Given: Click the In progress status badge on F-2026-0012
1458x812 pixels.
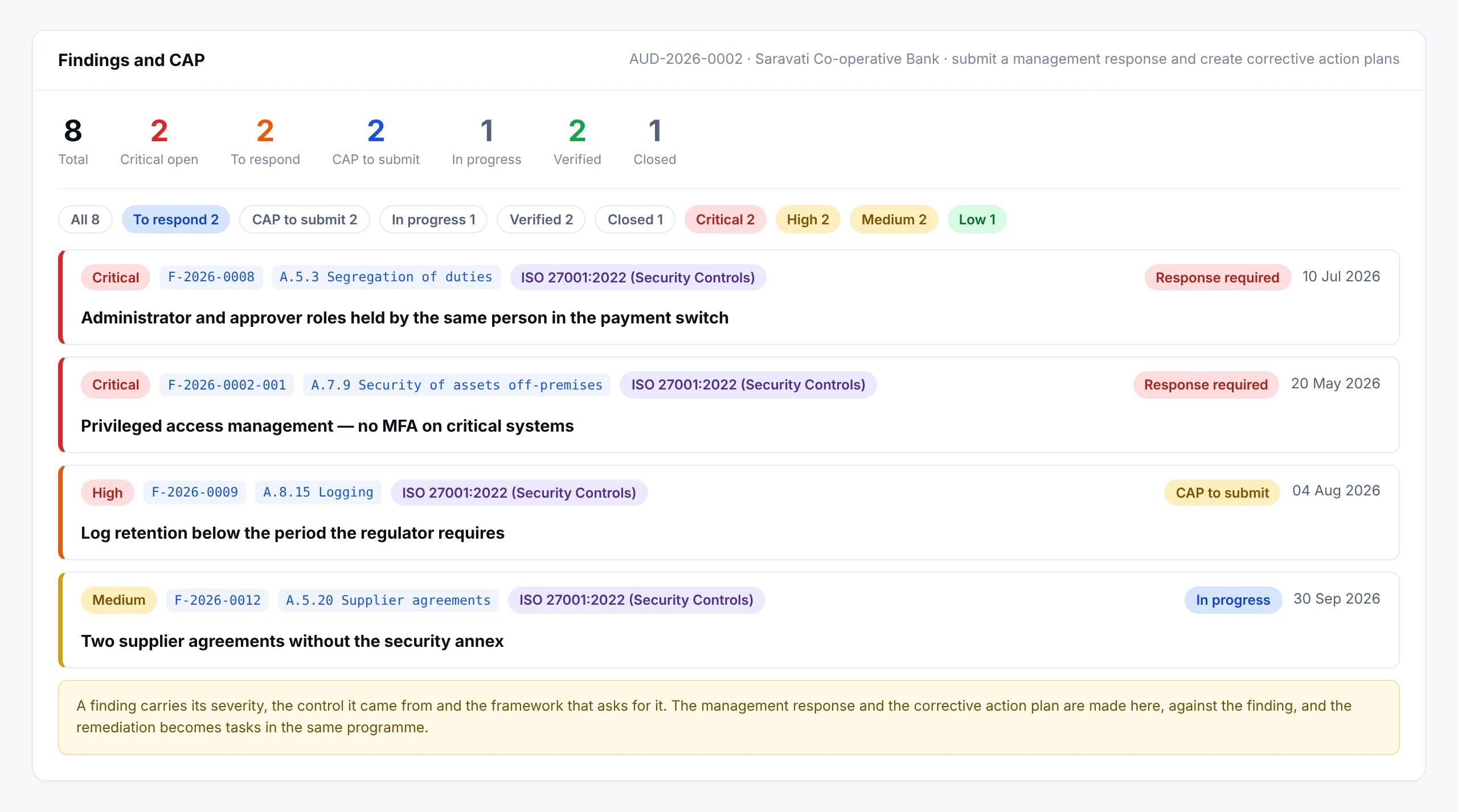Looking at the screenshot, I should (1233, 600).
